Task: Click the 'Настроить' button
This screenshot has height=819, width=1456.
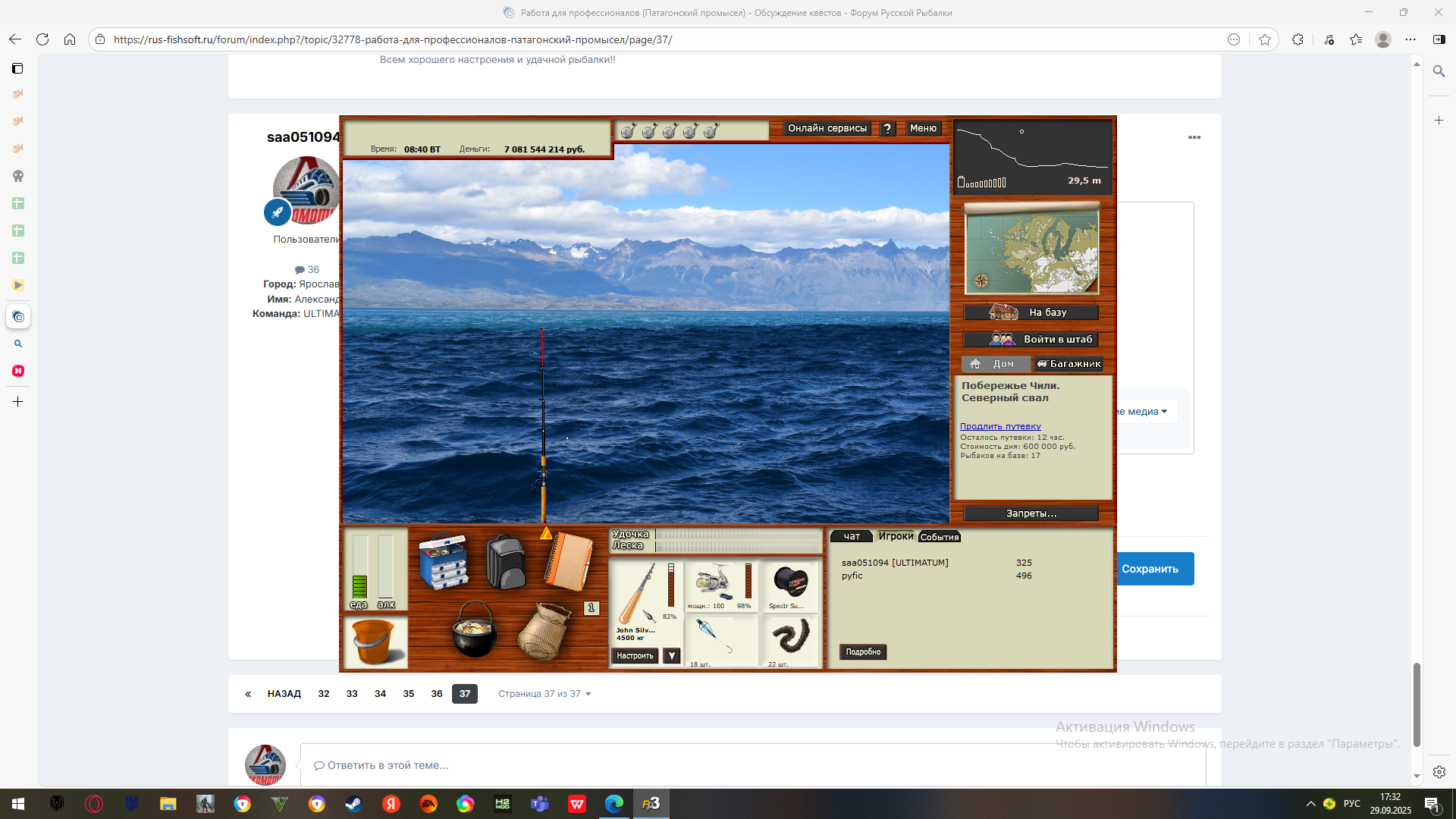Action: tap(635, 656)
